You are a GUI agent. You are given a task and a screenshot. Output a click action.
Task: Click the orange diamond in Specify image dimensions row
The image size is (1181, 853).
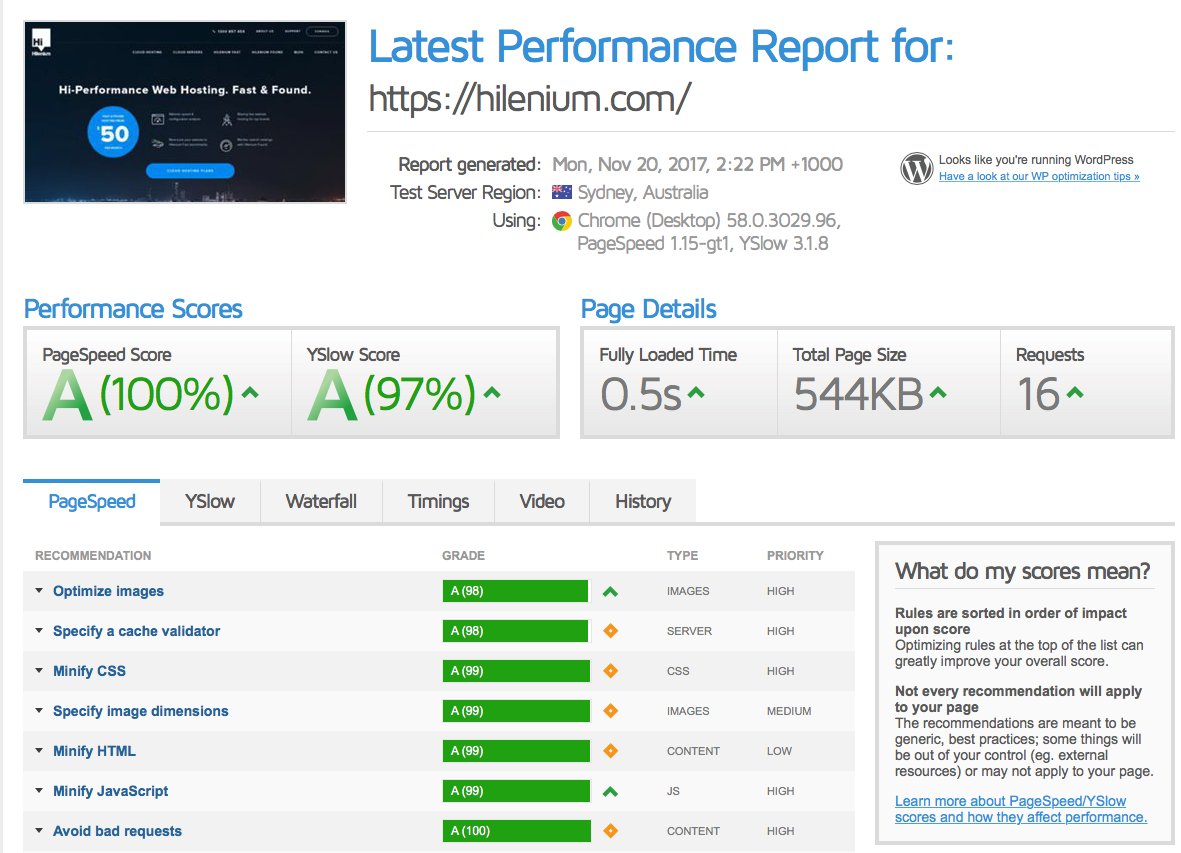[610, 711]
